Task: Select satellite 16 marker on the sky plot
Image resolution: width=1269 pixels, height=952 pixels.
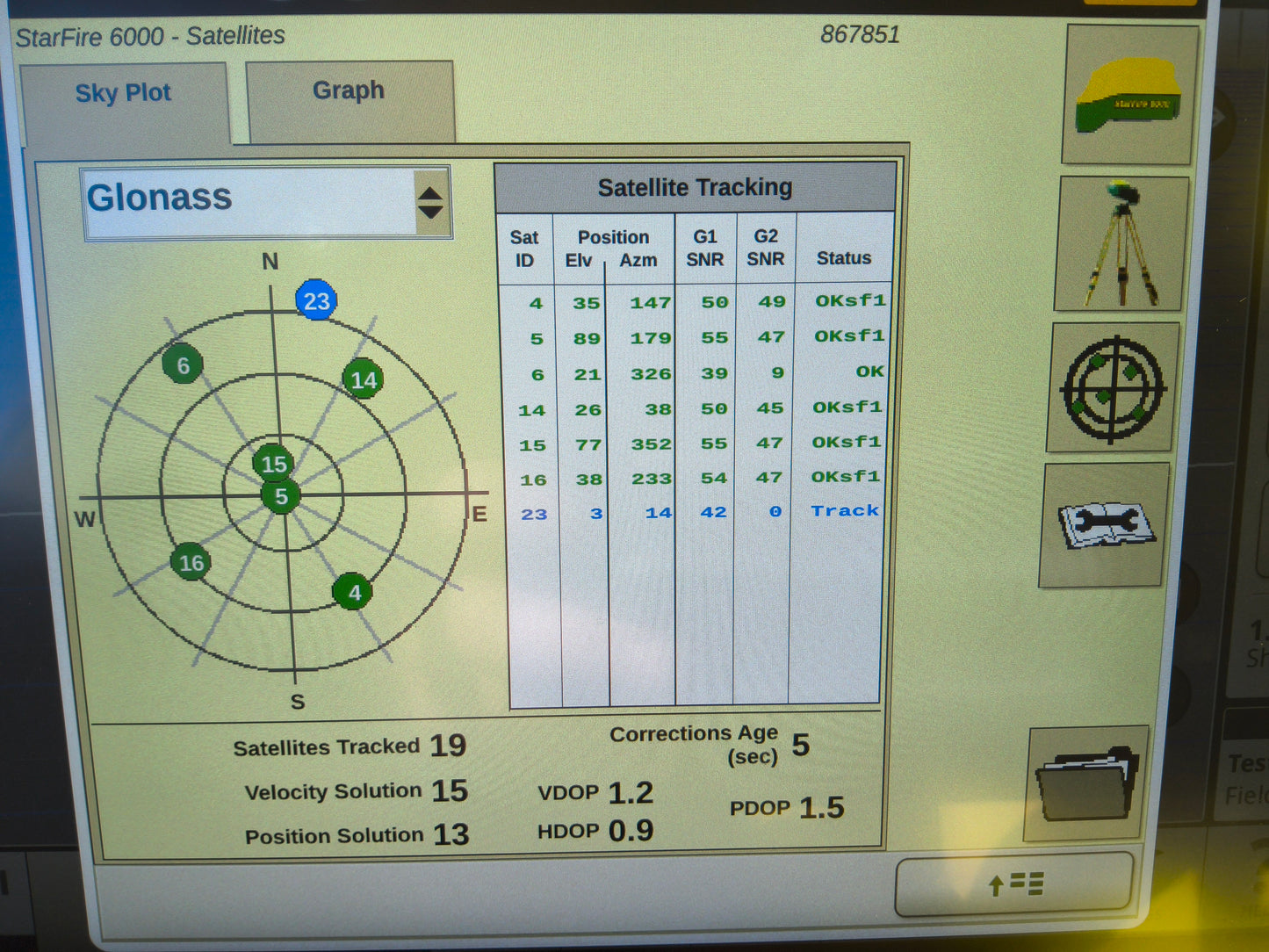Action: coord(191,563)
